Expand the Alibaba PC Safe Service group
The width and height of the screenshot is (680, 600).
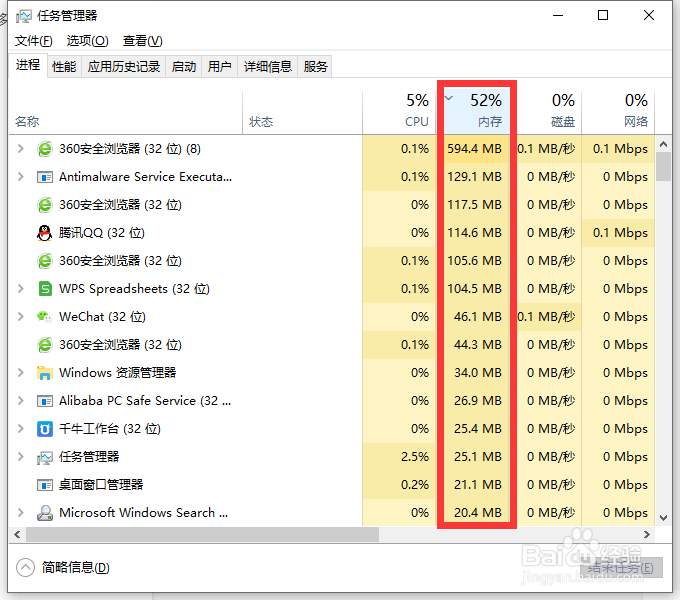[x=20, y=401]
